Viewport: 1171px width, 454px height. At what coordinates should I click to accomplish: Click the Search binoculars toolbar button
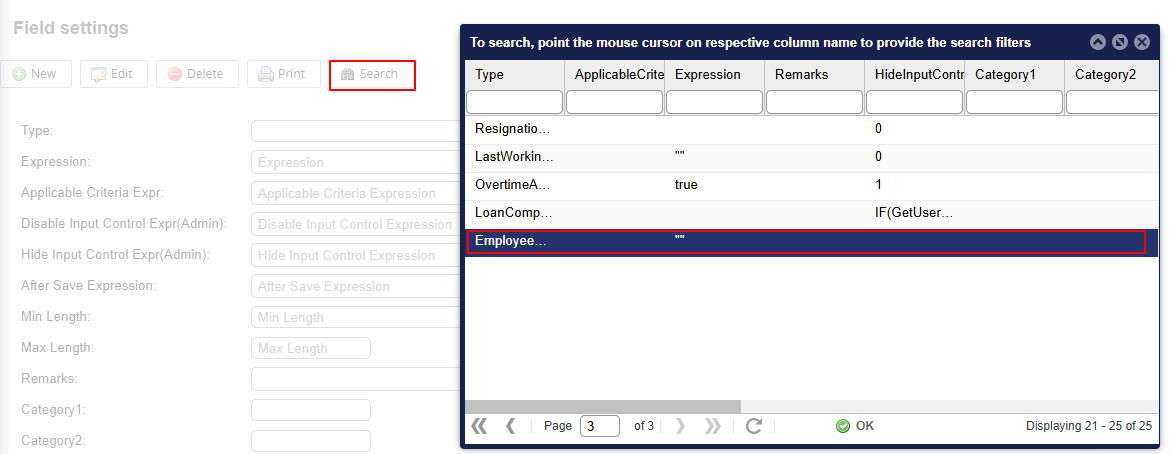(x=371, y=74)
